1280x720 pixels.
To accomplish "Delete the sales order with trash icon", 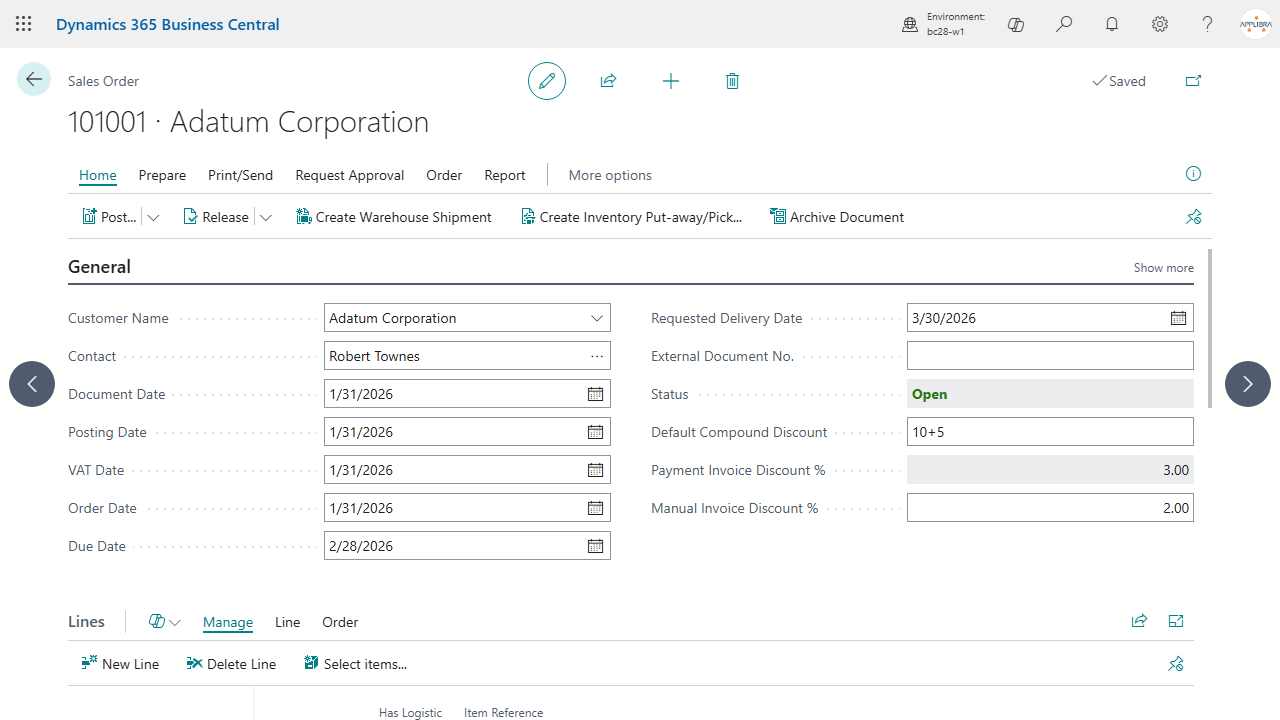I will tap(732, 81).
